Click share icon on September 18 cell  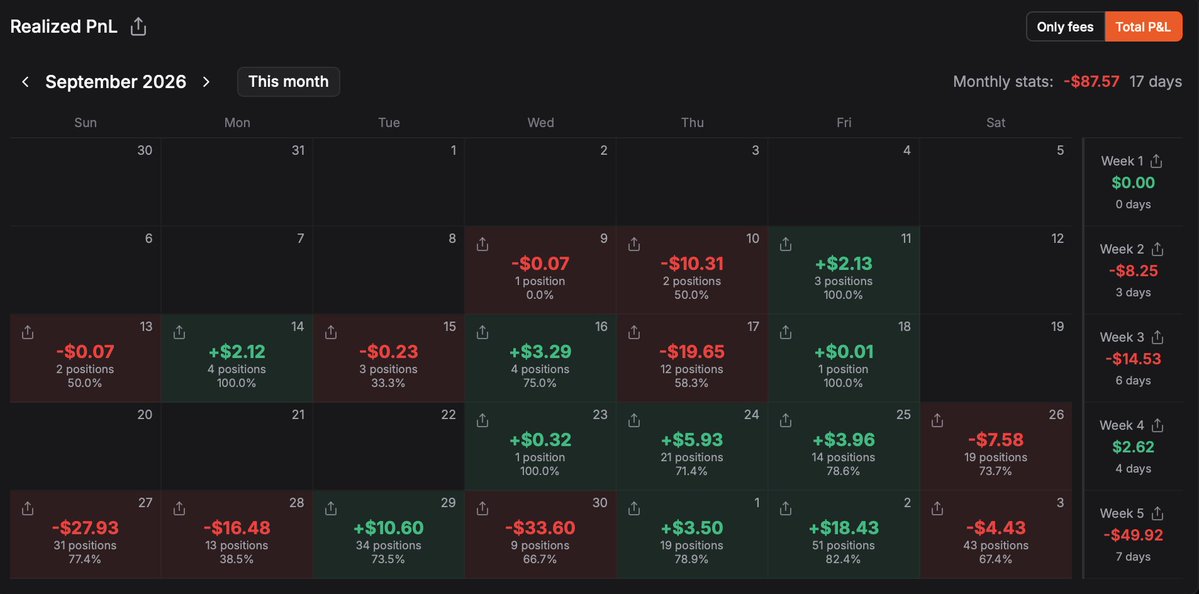pyautogui.click(x=785, y=333)
